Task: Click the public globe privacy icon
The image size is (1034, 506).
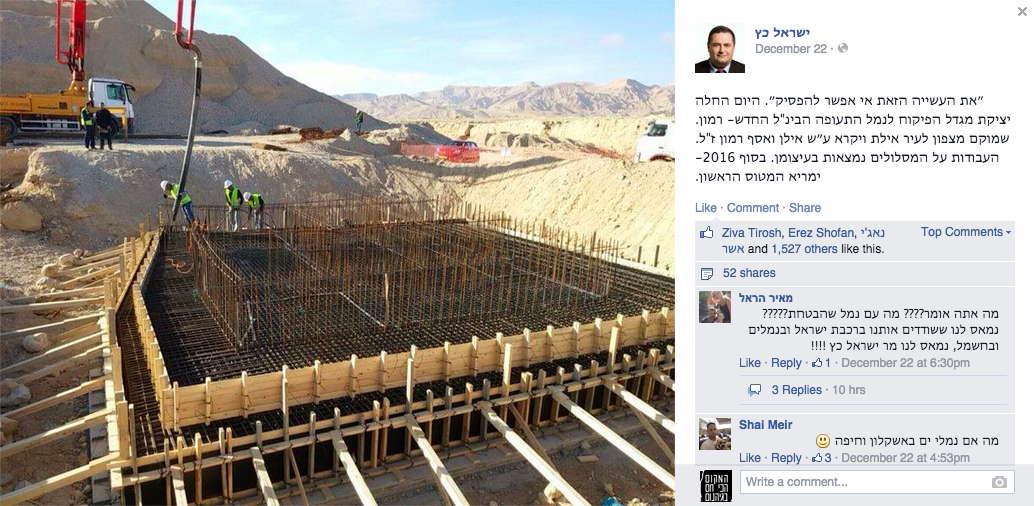Action: pyautogui.click(x=842, y=49)
